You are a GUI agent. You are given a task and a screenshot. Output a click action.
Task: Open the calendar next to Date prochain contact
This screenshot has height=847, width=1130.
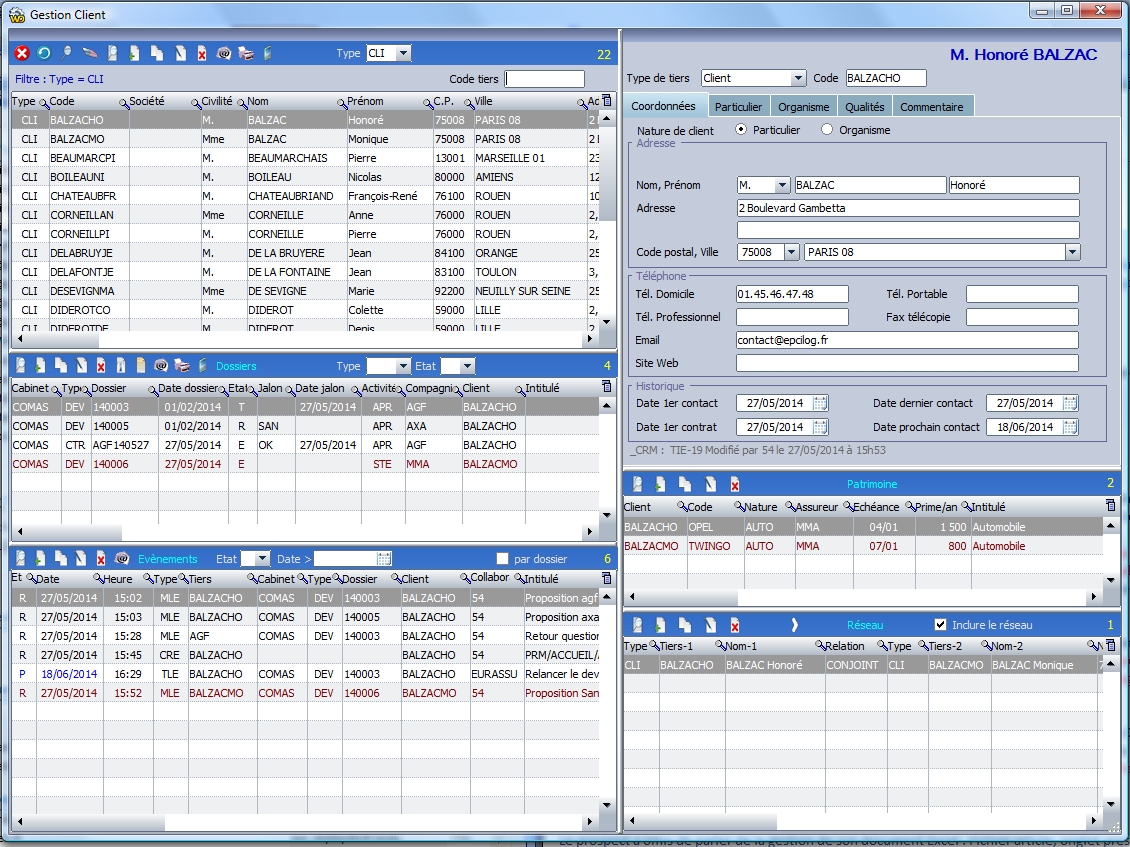(x=1070, y=427)
